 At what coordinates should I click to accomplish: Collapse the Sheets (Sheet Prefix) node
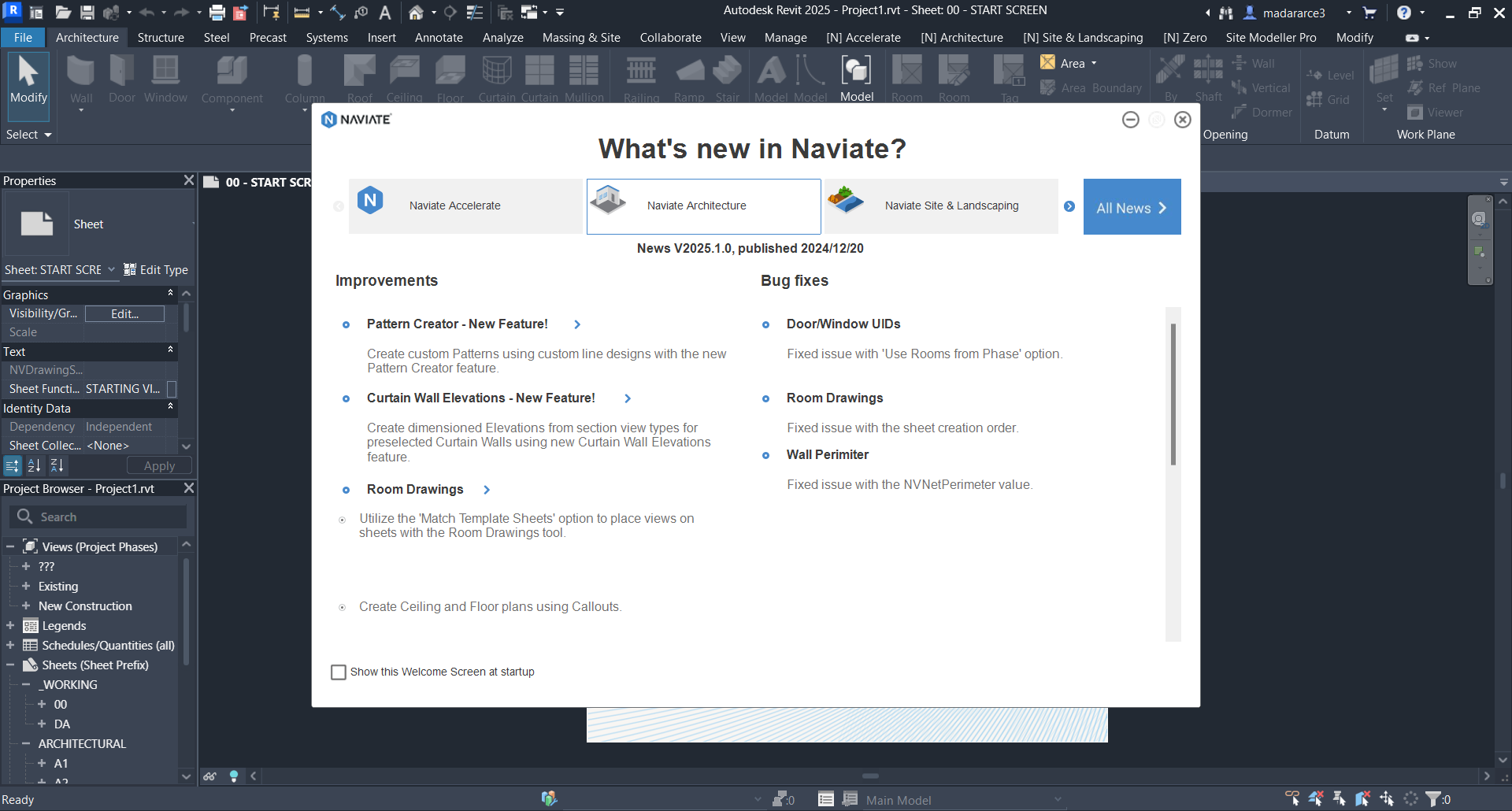(10, 665)
